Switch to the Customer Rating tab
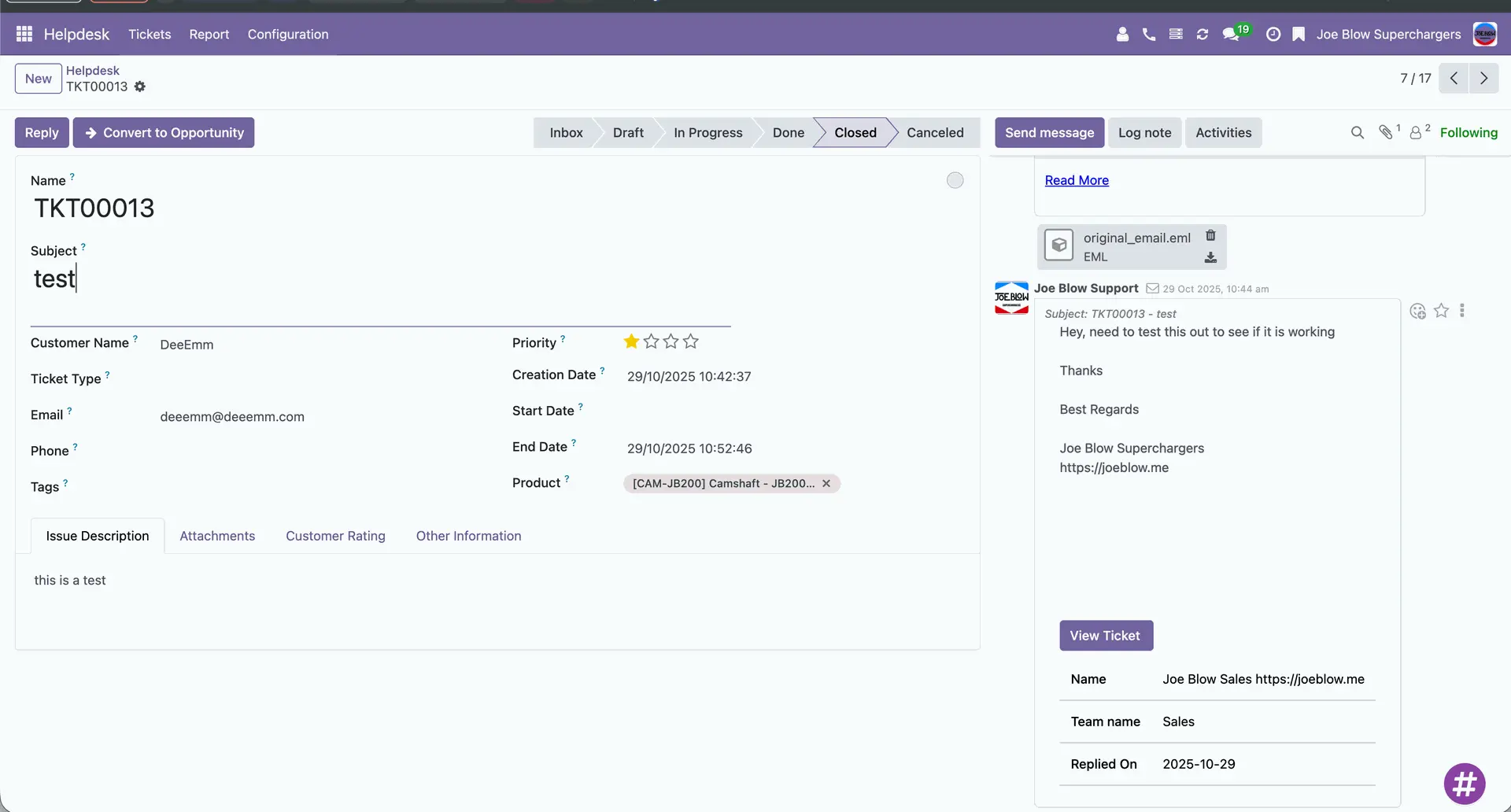 pos(335,535)
